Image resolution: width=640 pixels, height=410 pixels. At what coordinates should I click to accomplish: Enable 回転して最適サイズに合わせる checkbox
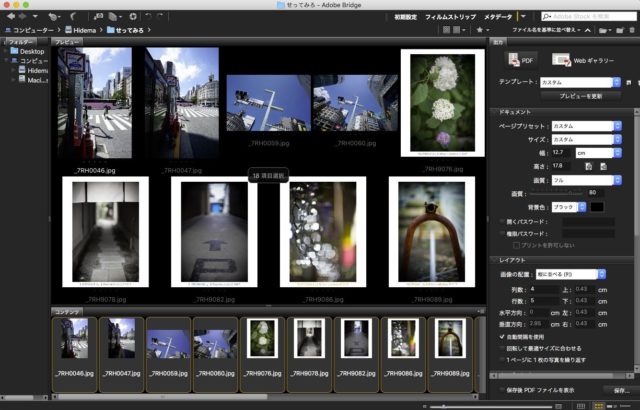click(501, 348)
